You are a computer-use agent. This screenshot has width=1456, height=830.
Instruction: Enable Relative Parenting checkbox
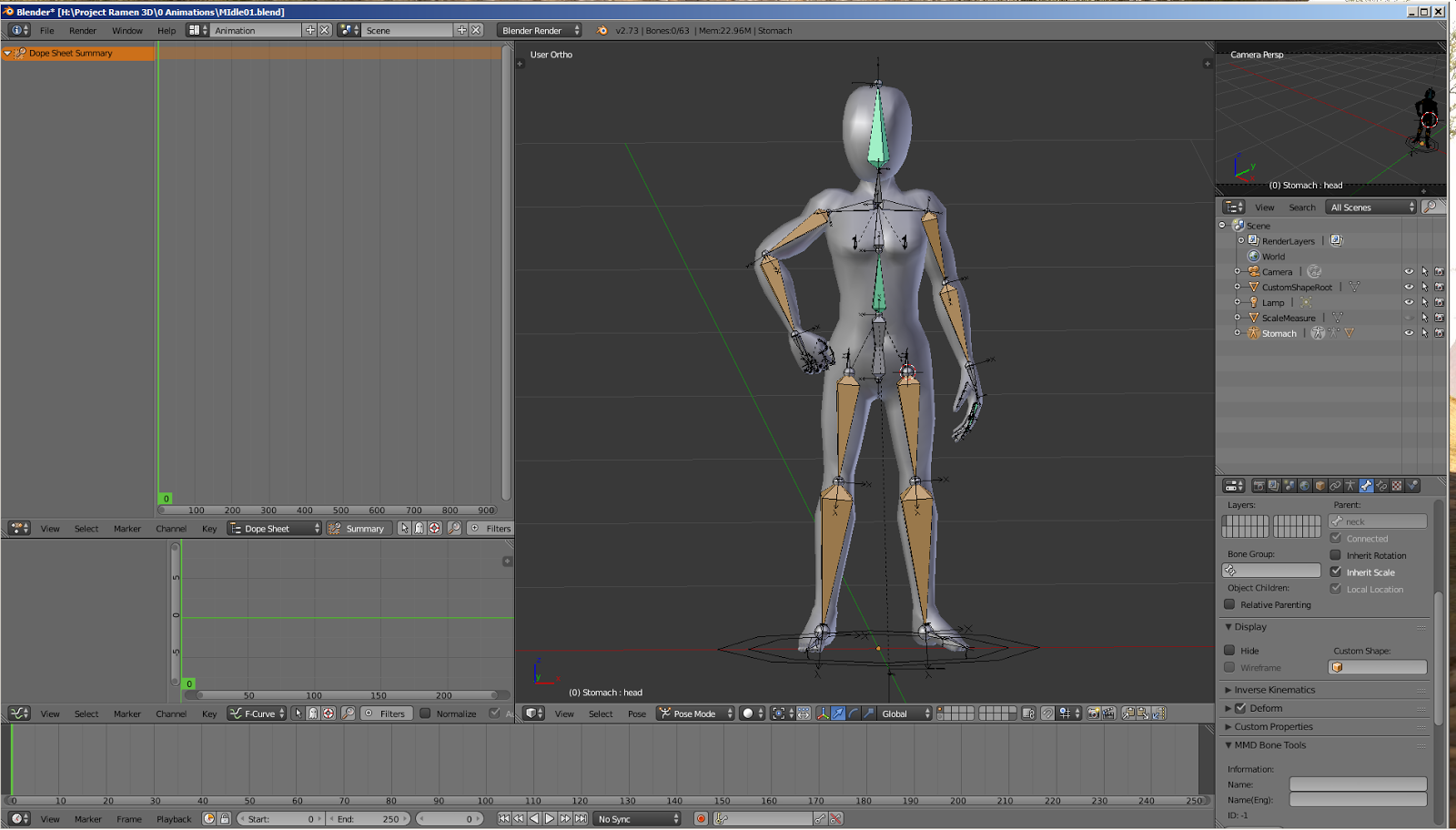click(1229, 604)
